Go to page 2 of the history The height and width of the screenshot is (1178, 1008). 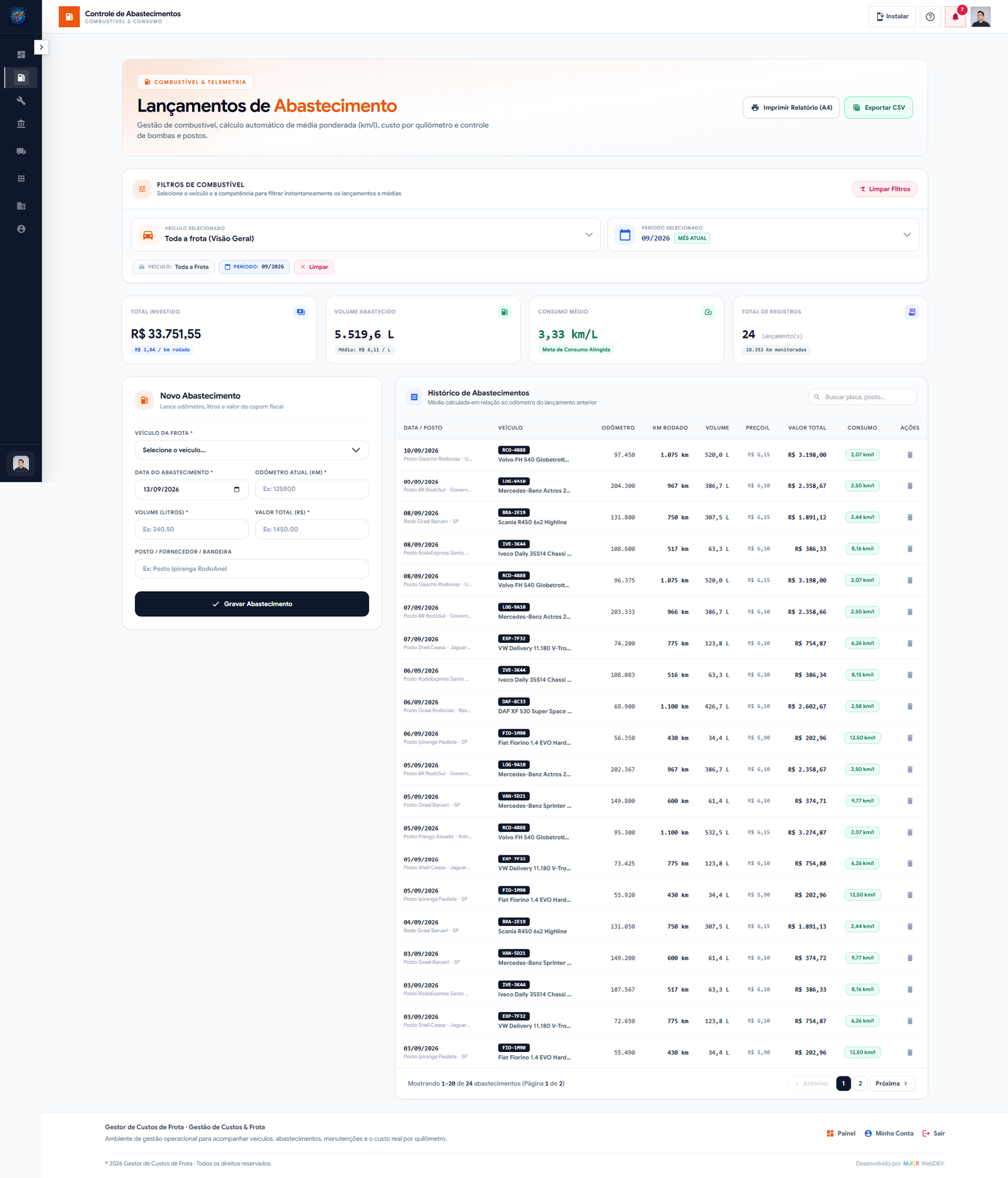(x=860, y=1083)
